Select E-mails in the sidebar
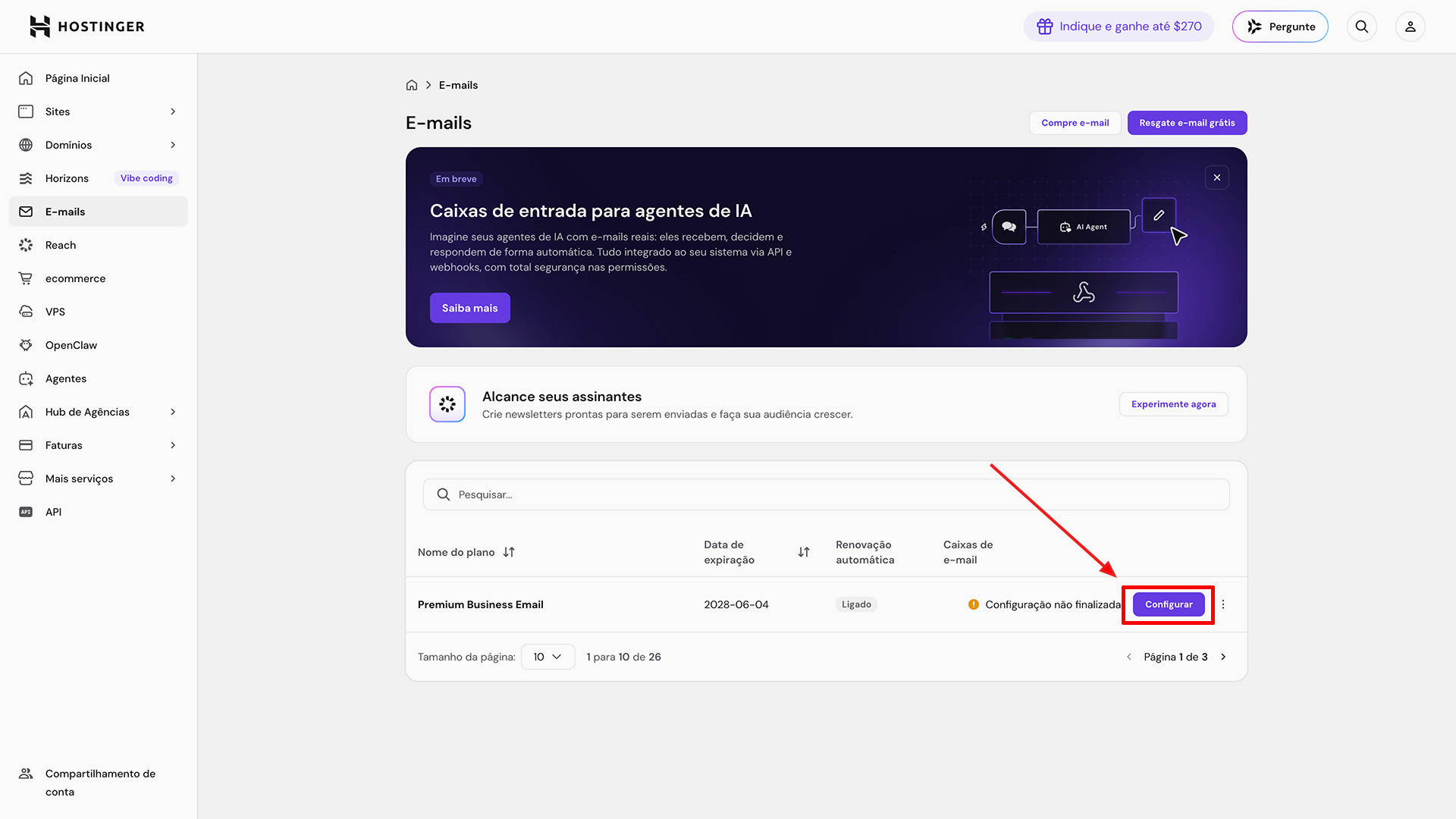 pyautogui.click(x=99, y=212)
